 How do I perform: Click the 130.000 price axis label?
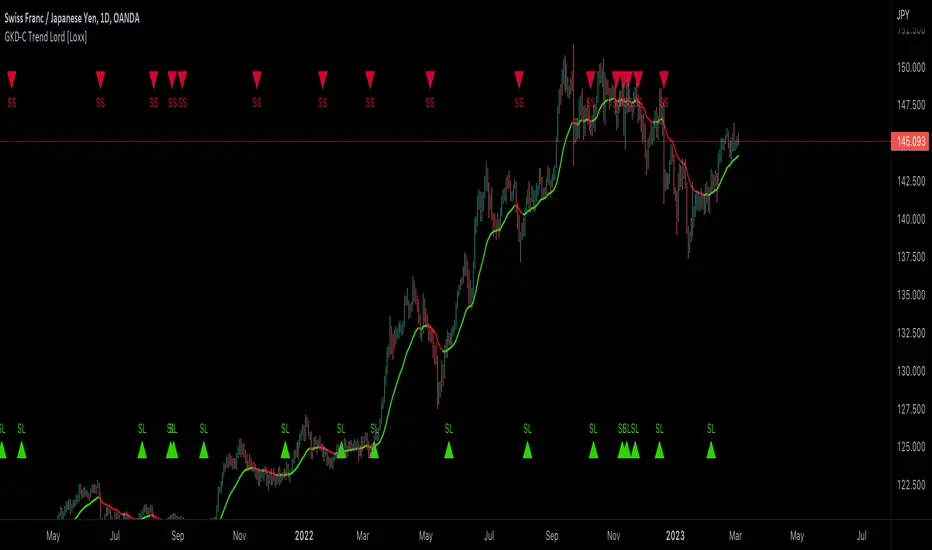[911, 371]
